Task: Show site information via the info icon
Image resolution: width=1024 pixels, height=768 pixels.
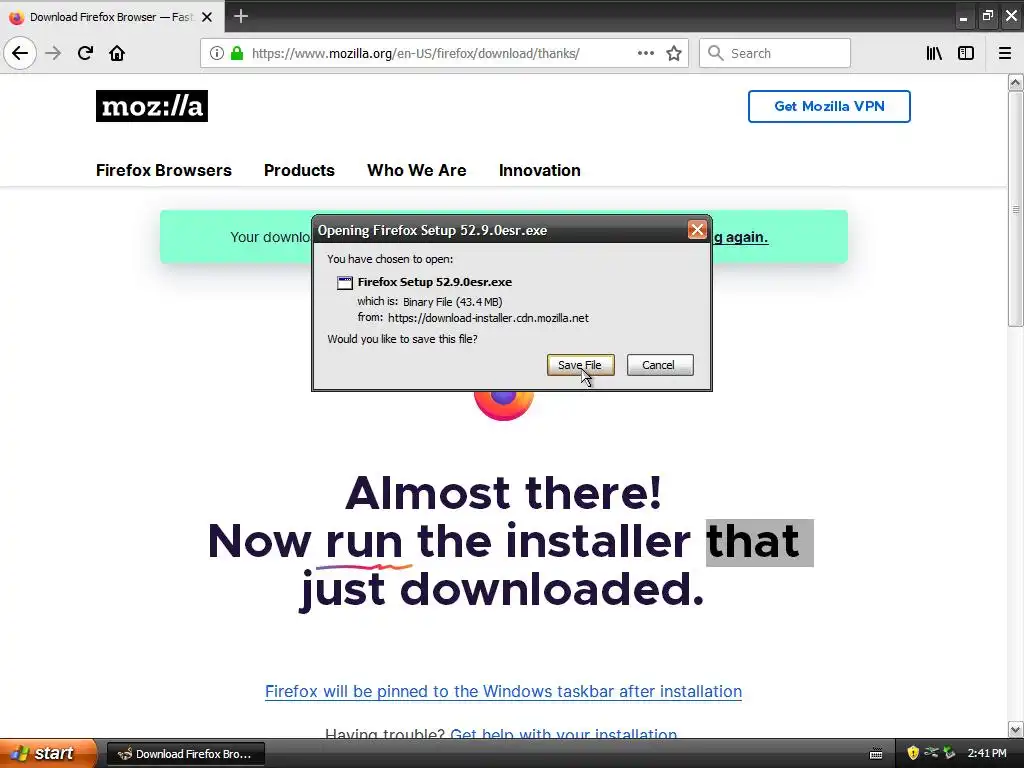Action: click(217, 53)
